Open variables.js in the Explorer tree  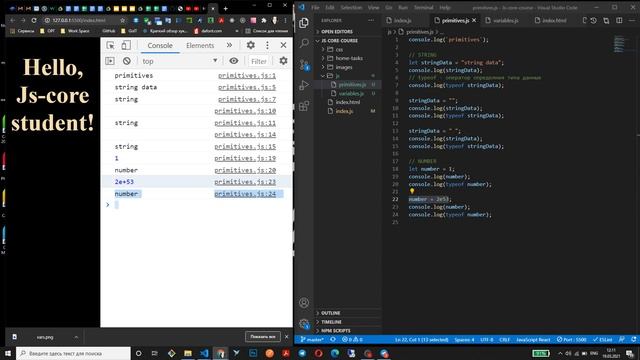[x=351, y=93]
